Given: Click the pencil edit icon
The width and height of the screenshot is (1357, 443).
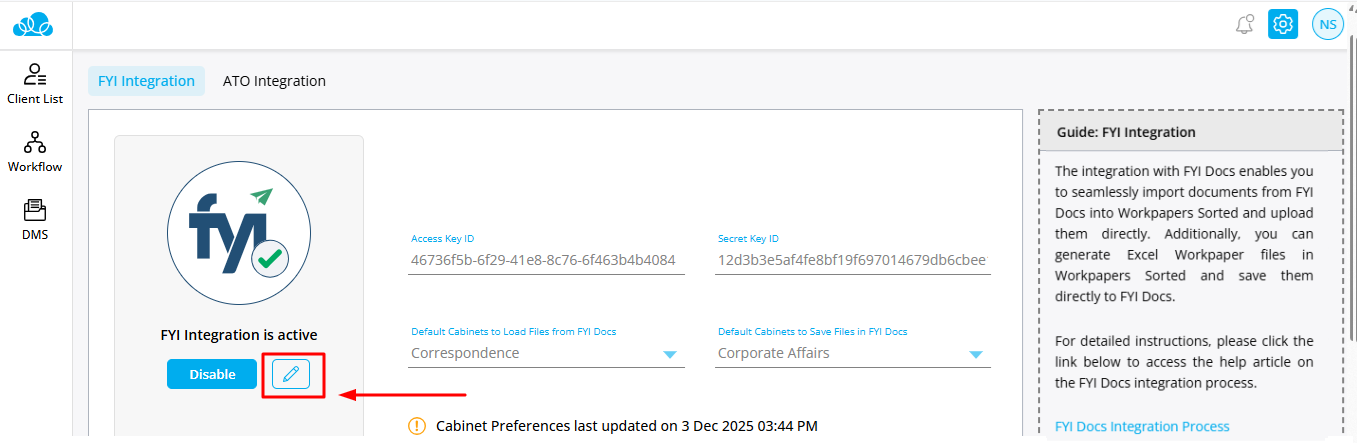Looking at the screenshot, I should tap(291, 374).
